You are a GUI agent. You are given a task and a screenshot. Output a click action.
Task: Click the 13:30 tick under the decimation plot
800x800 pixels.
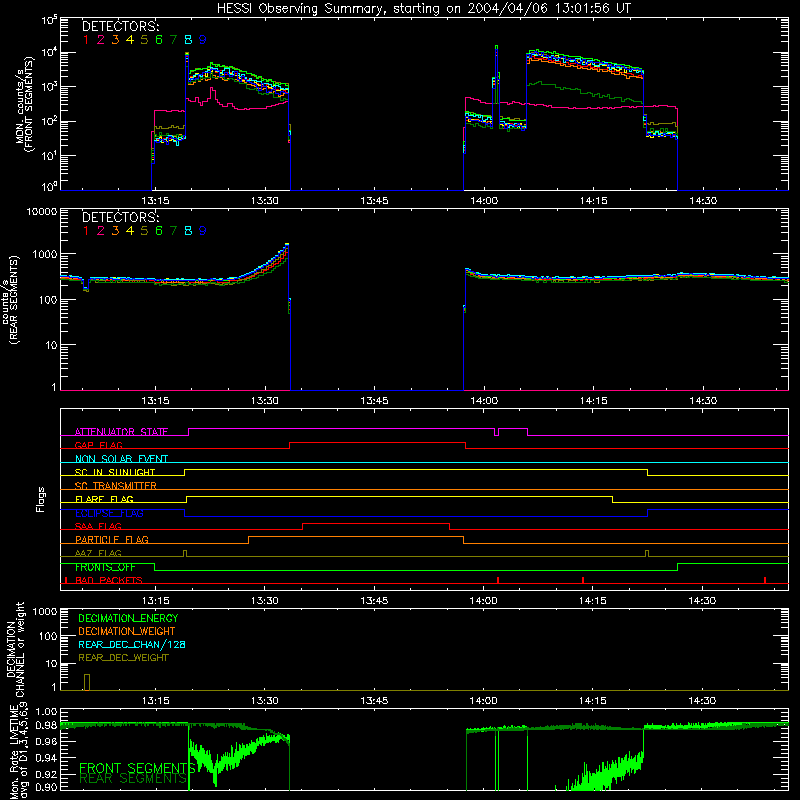point(264,701)
